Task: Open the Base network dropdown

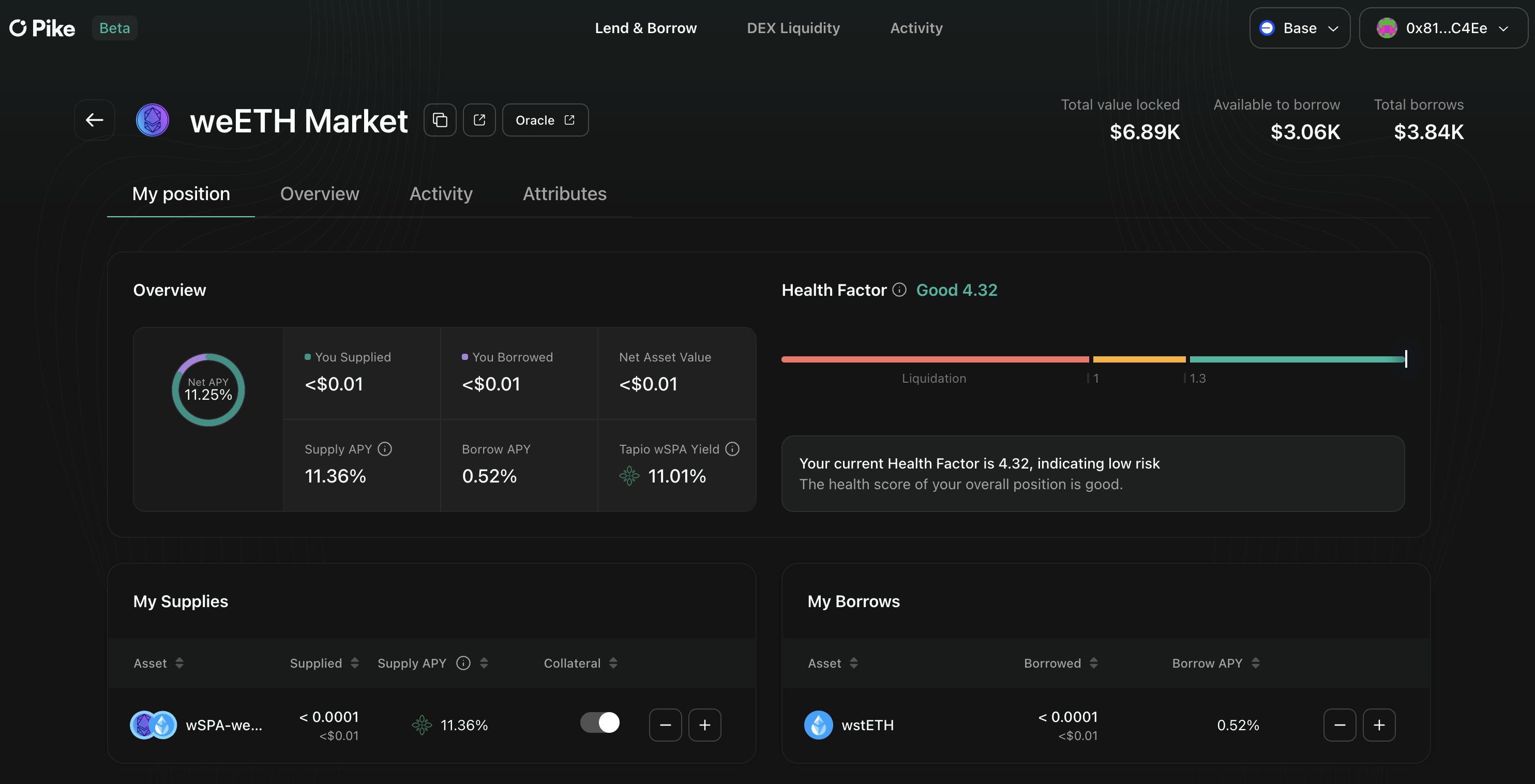Action: tap(1299, 28)
